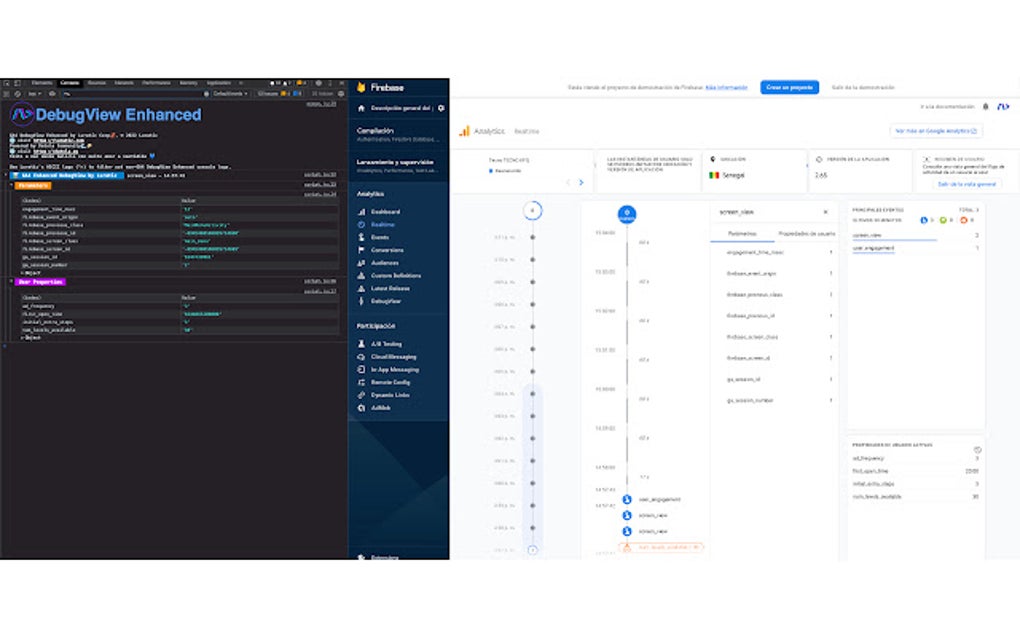Select Realtime under Analytics in Firebase
Viewport: 1020px width, 638px height.
tap(382, 224)
